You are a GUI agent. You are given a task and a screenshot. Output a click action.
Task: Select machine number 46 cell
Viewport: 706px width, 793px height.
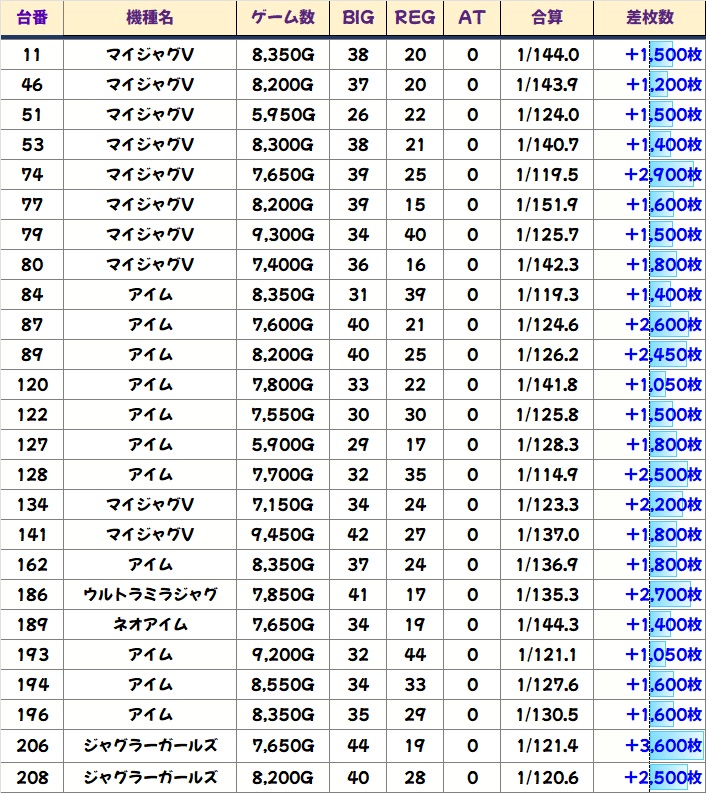tap(32, 84)
